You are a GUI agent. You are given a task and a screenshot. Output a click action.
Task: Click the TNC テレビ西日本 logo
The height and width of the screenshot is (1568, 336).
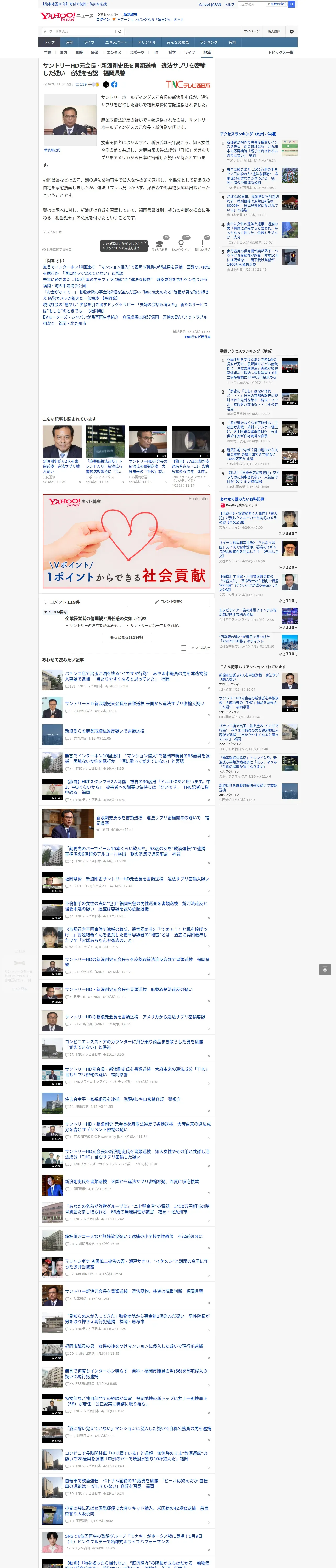coord(188,85)
